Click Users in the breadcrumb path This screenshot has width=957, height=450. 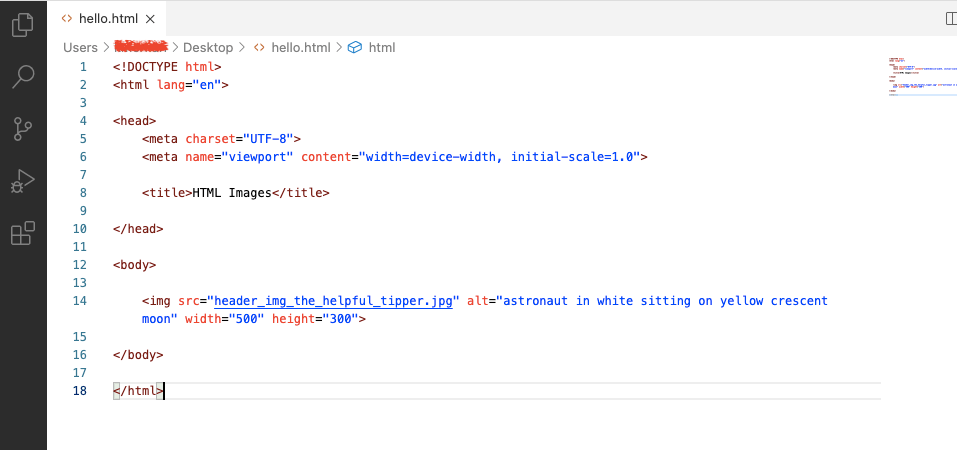[x=80, y=48]
